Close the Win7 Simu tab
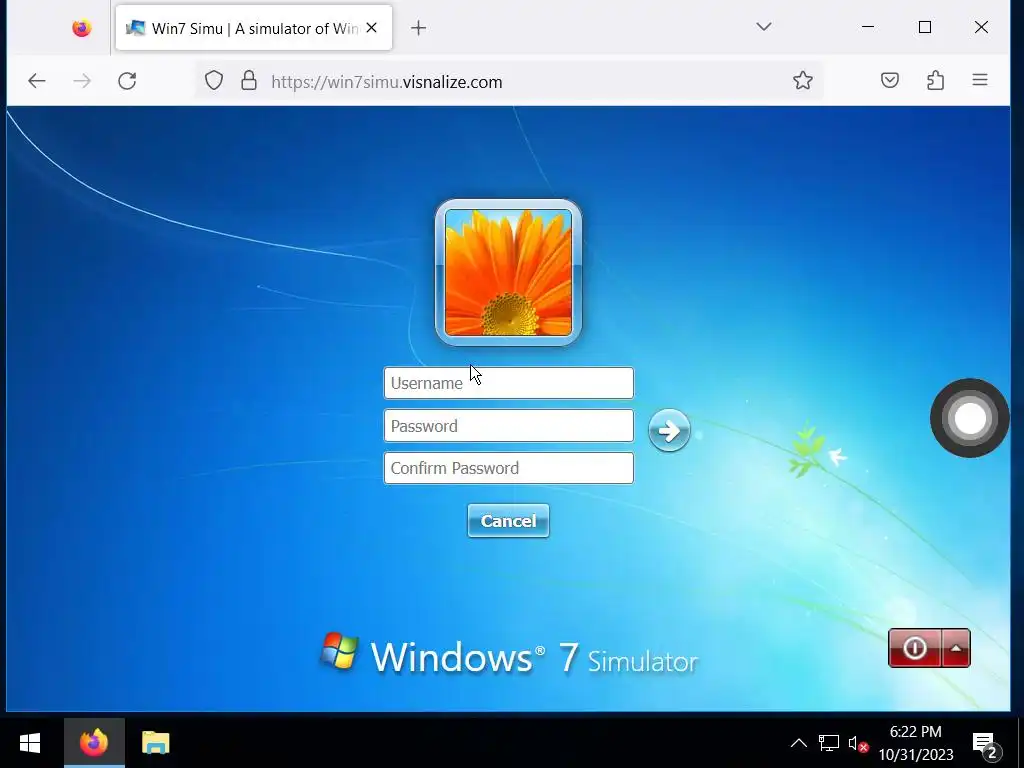The image size is (1024, 768). (x=372, y=27)
